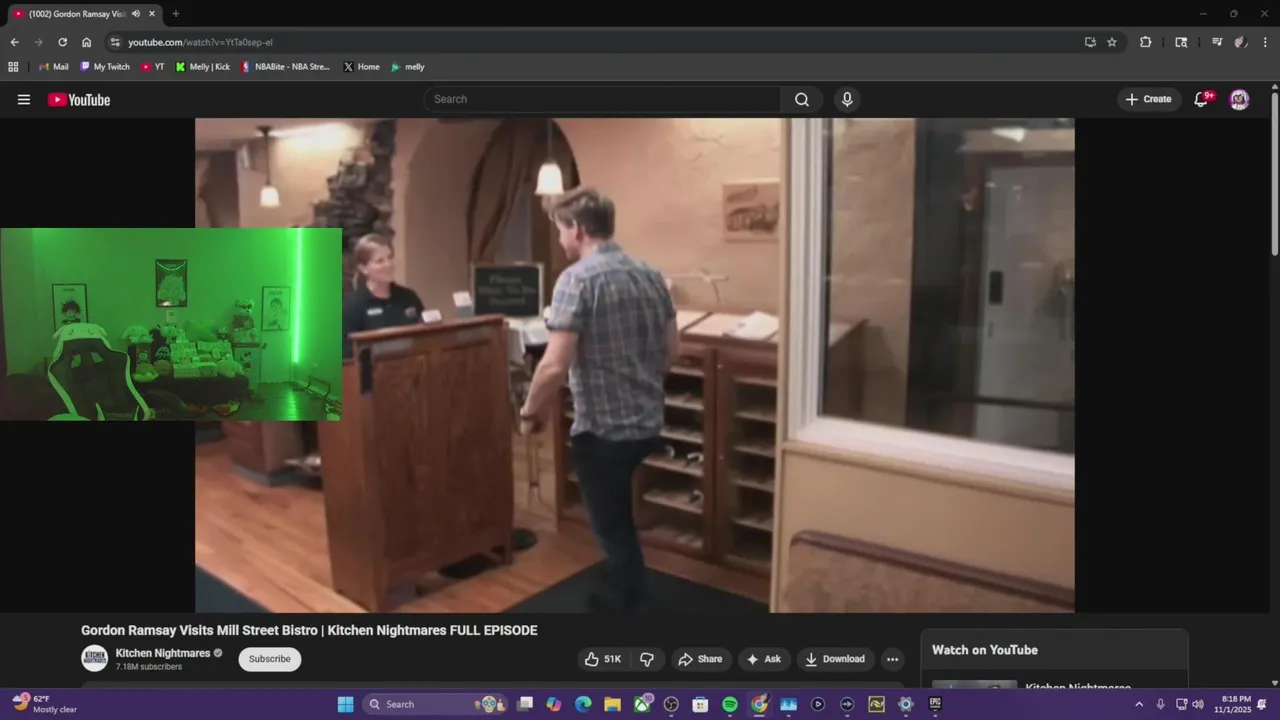Open File Explorer from the taskbar

tap(612, 704)
